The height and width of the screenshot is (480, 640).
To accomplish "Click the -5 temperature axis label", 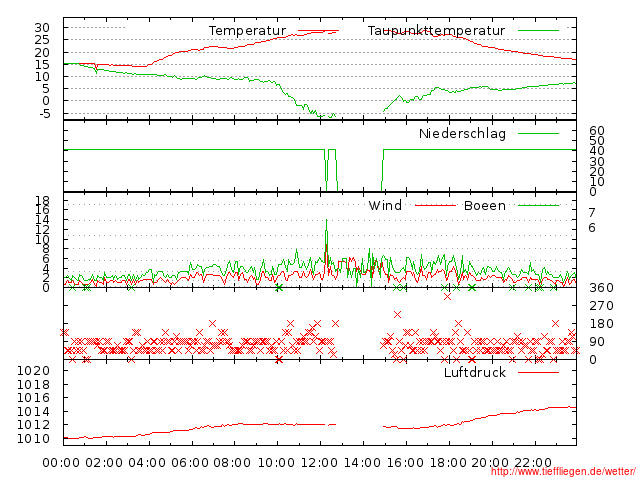I will (44, 113).
